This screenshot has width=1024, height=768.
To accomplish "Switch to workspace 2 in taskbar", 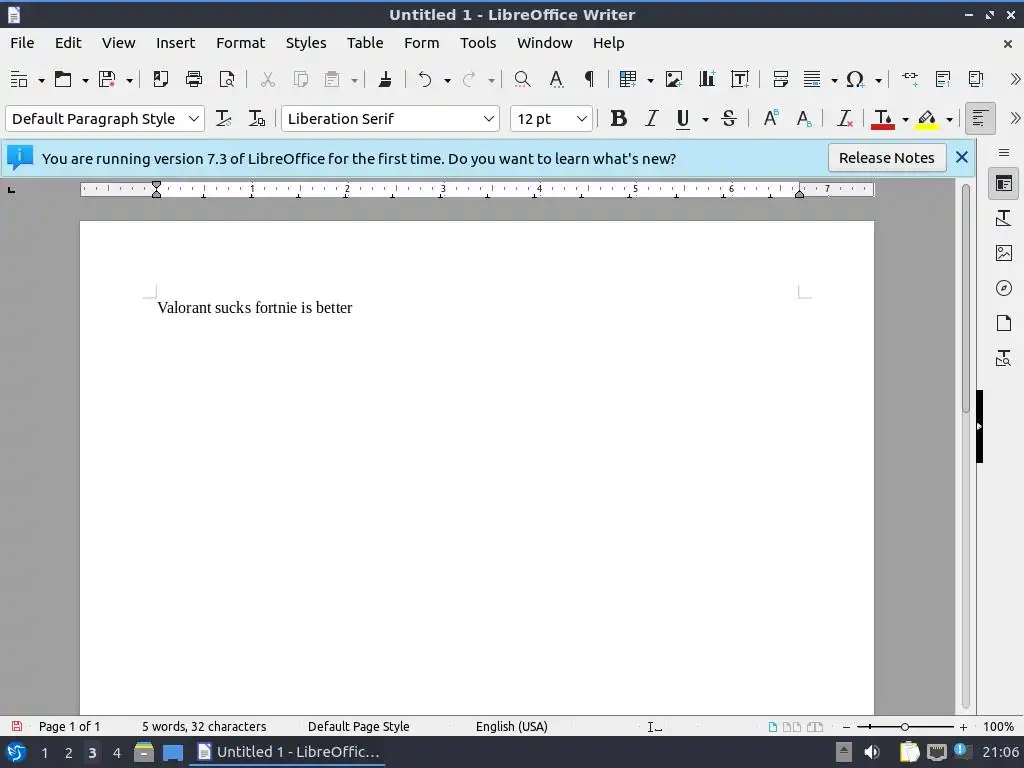I will coord(69,753).
